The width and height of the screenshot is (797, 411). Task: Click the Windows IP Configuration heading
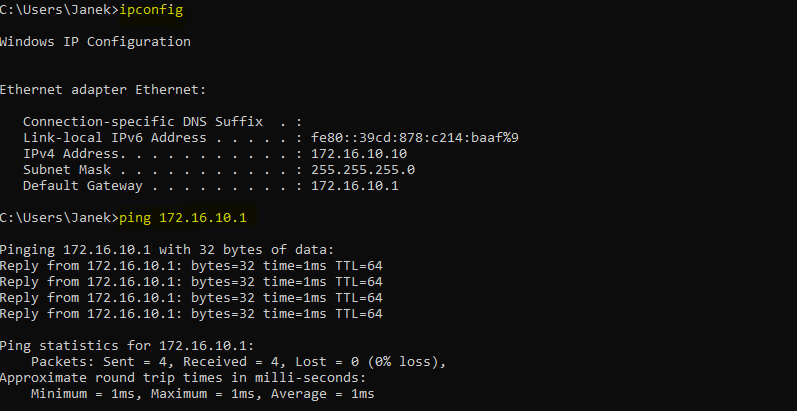click(x=95, y=42)
